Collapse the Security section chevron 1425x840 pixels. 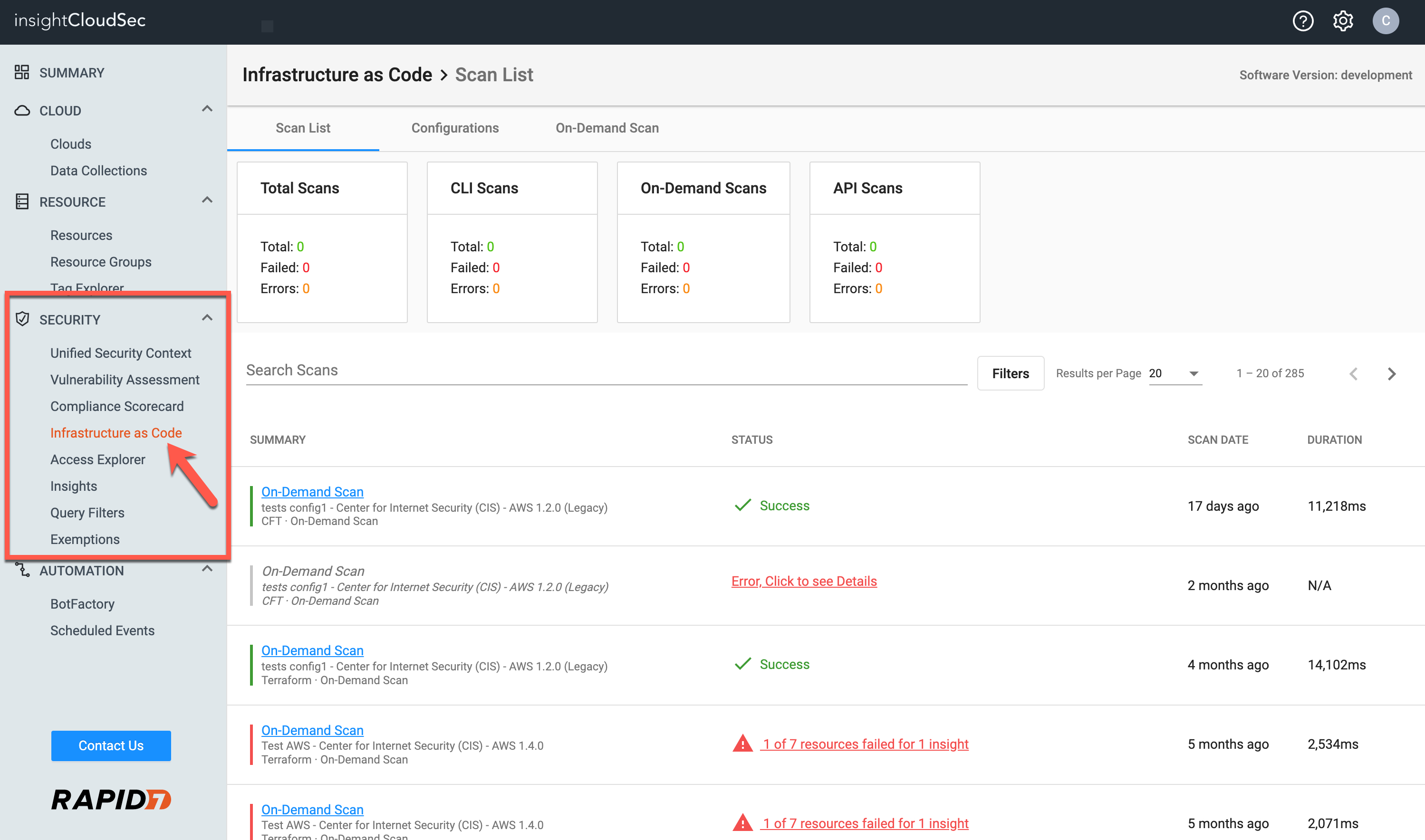coord(207,317)
